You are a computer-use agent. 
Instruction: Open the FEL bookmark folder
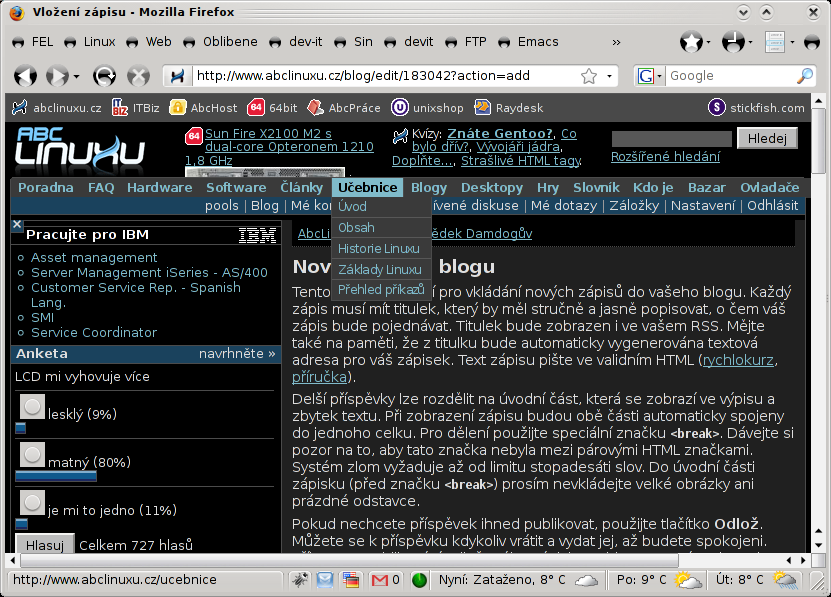[x=33, y=42]
